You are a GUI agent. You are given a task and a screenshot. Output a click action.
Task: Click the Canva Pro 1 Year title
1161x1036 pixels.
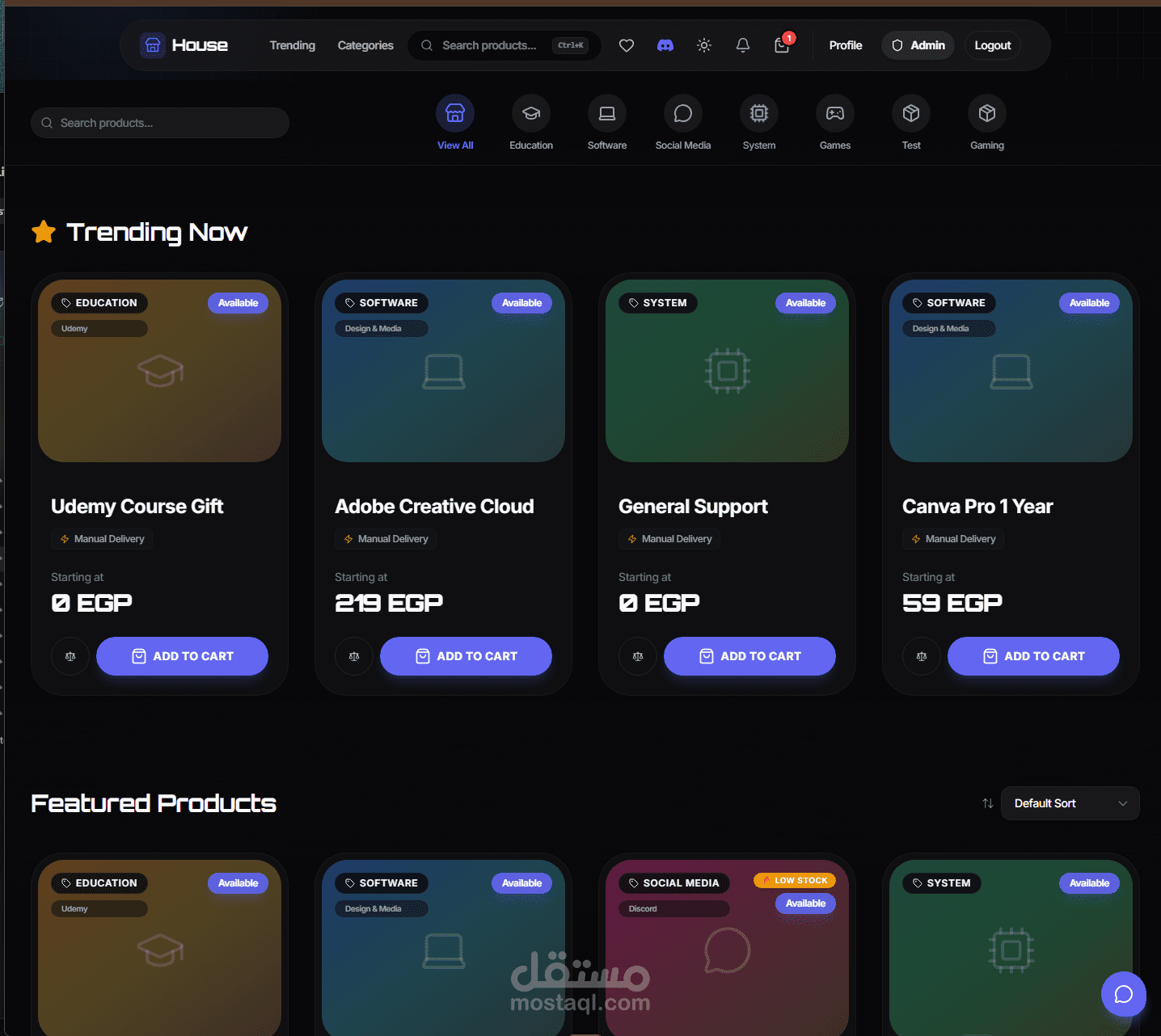coord(978,507)
